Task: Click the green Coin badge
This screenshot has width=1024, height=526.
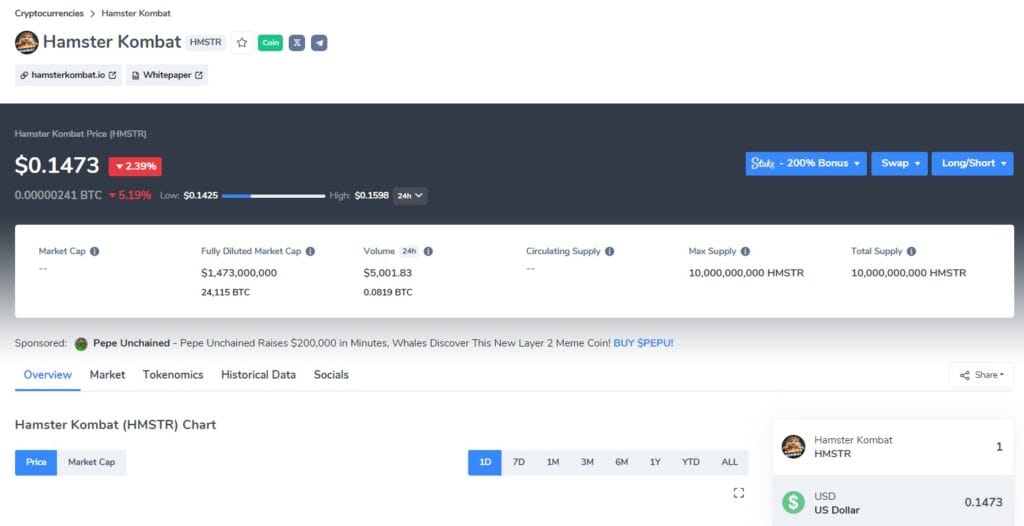Action: 270,43
